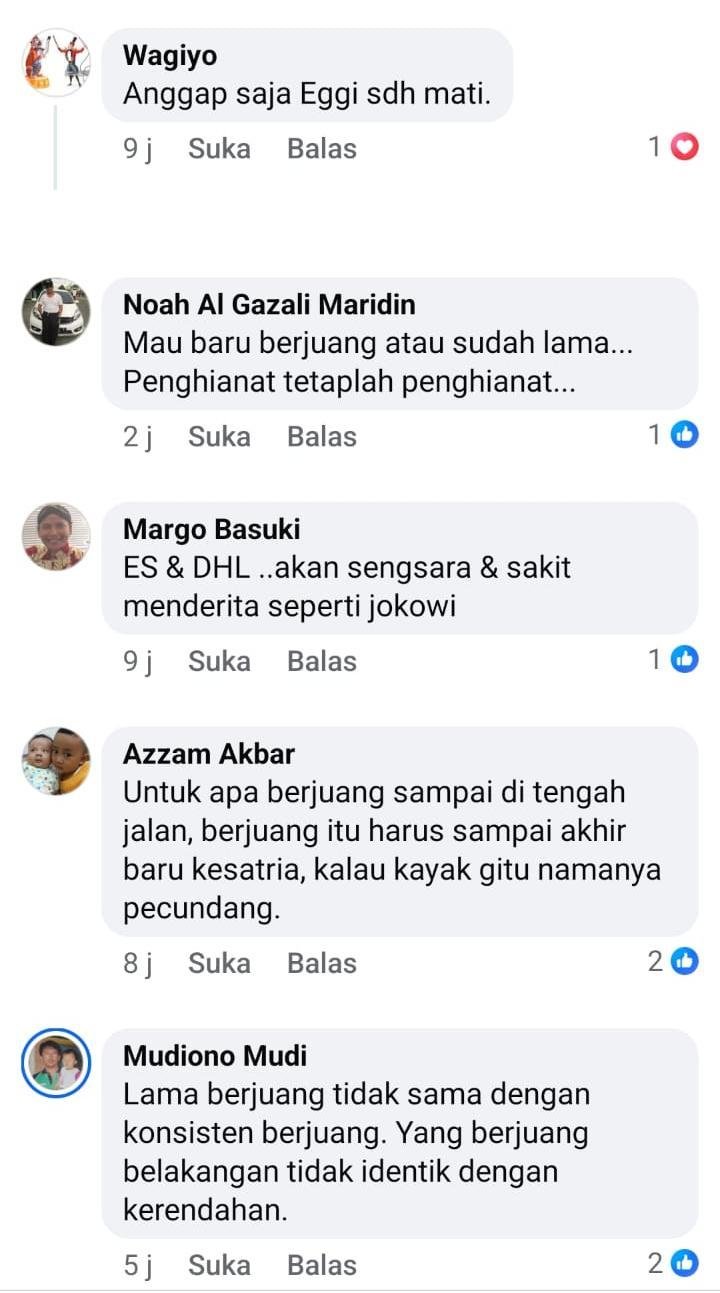Show the like reactions on Azzam Akbar's comment
This screenshot has width=720, height=1293.
pos(672,962)
